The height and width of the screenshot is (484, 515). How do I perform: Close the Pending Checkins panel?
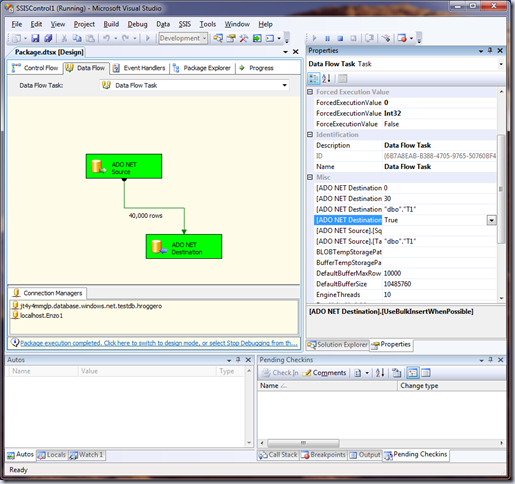pyautogui.click(x=500, y=360)
